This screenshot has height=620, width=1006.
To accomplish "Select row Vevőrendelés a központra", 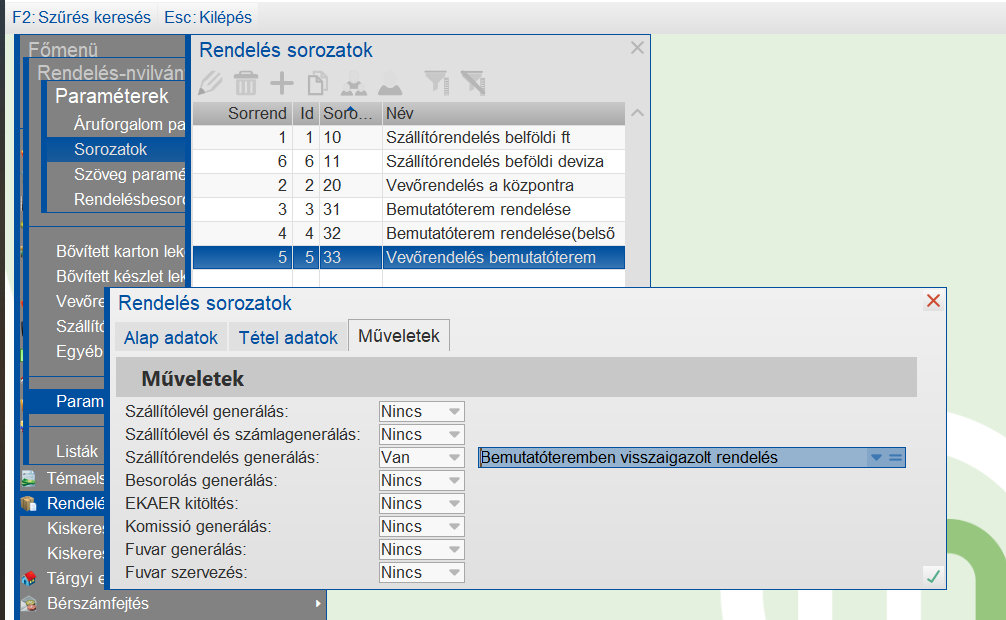I will coord(409,185).
